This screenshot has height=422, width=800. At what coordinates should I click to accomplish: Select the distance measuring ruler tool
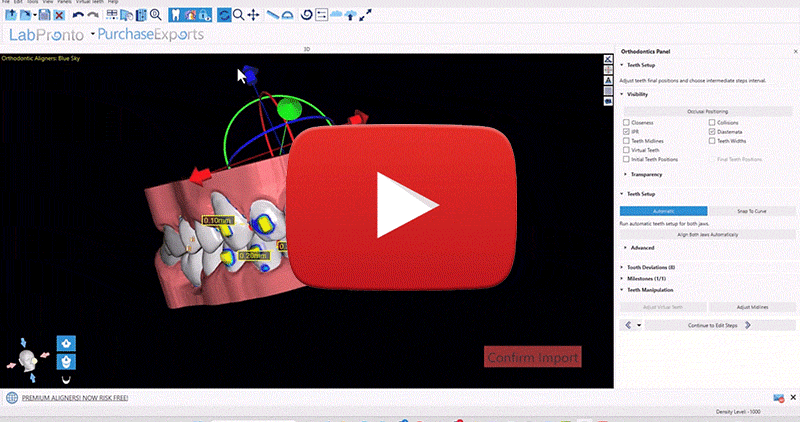click(273, 15)
